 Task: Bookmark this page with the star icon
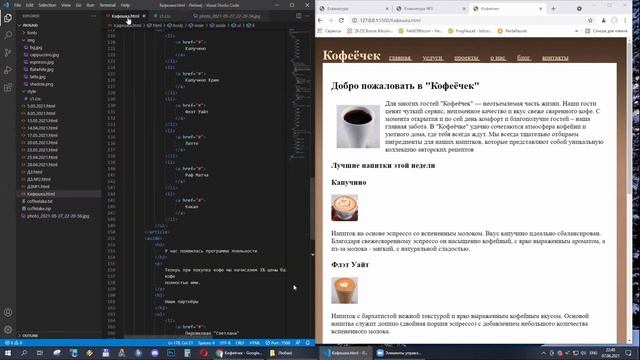pos(590,20)
